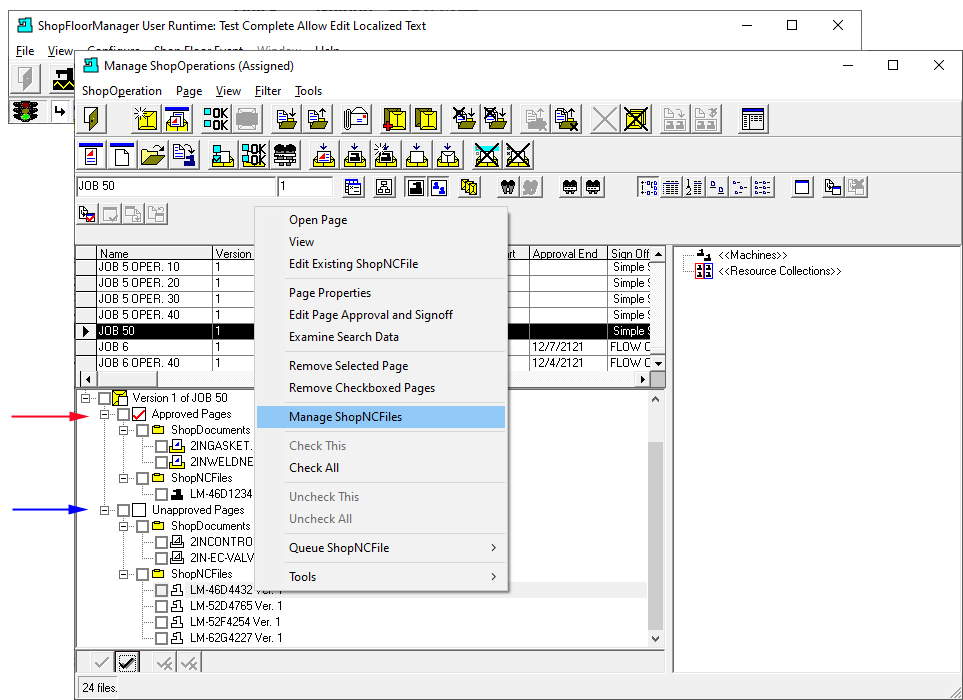Check the Version 1 of JOB 50 checkbox

pyautogui.click(x=104, y=398)
